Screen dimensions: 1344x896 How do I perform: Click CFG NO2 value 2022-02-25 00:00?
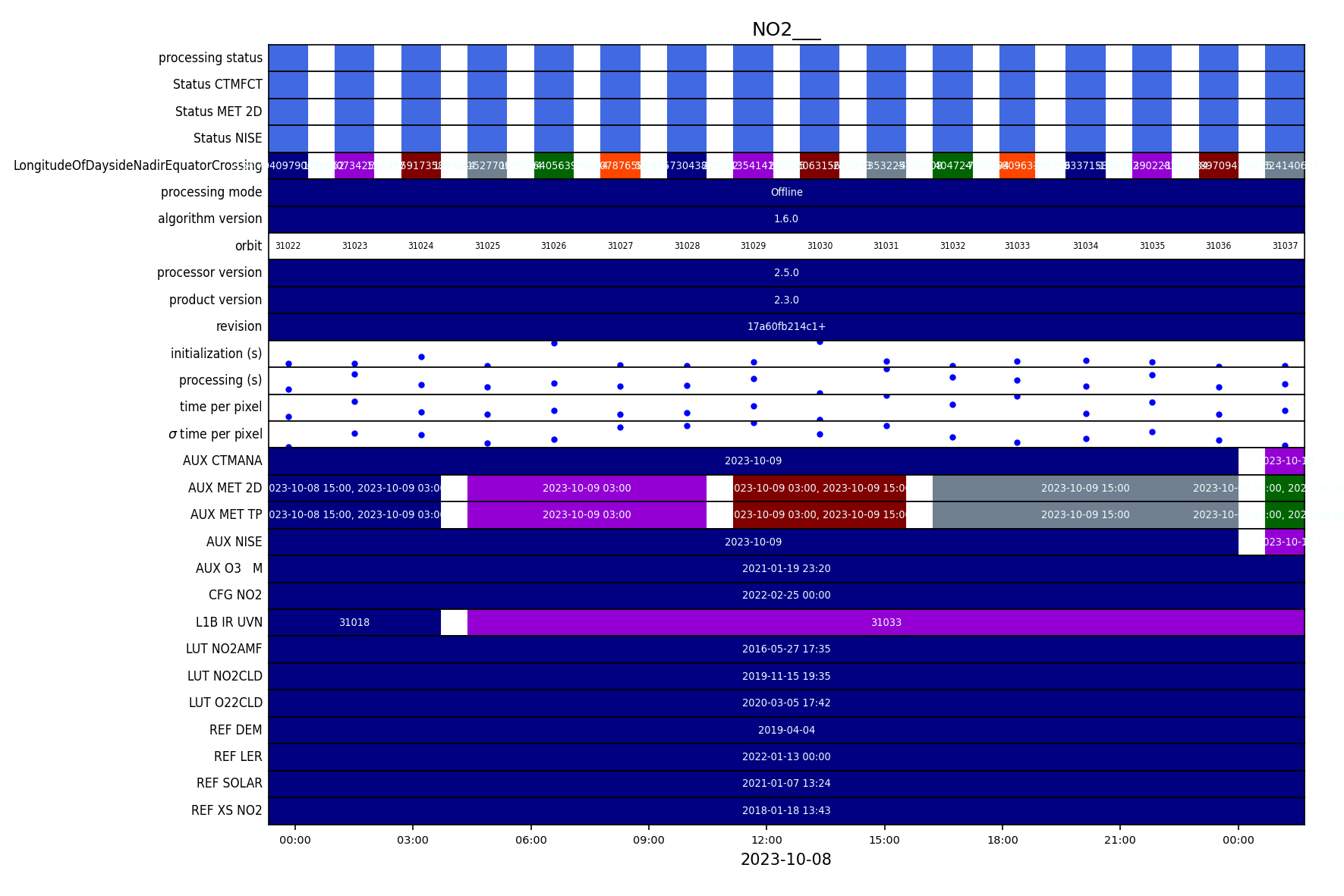pos(786,595)
